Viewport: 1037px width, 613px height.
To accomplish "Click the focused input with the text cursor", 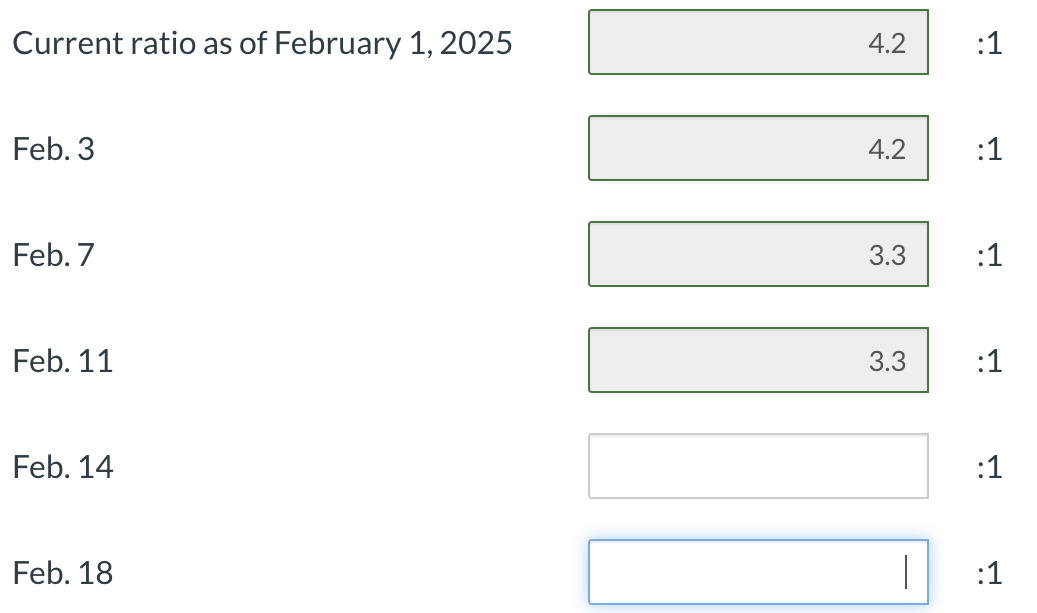I will [x=758, y=571].
